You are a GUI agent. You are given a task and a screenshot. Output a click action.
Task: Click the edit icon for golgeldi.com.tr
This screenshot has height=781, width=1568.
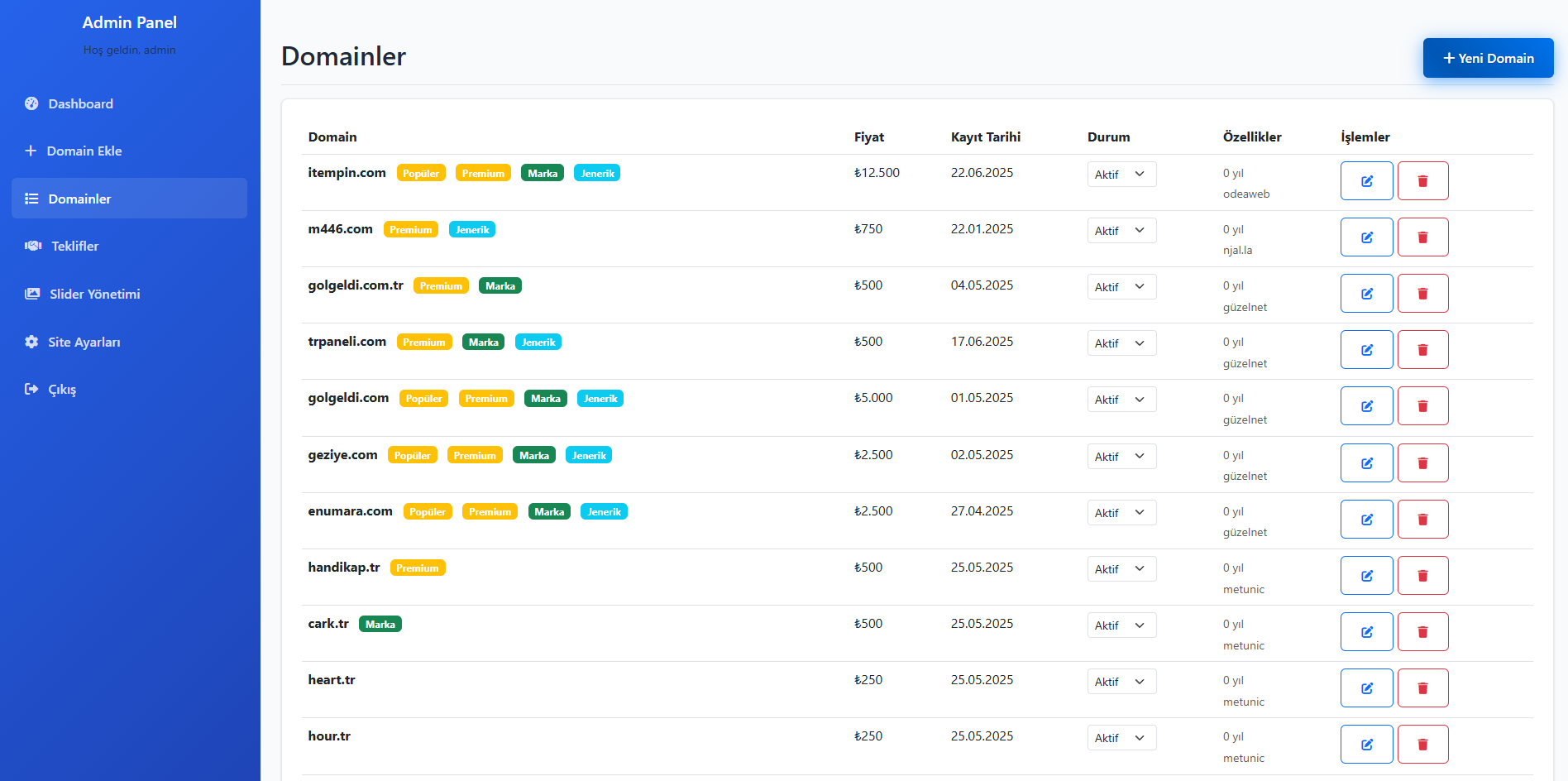(x=1366, y=293)
